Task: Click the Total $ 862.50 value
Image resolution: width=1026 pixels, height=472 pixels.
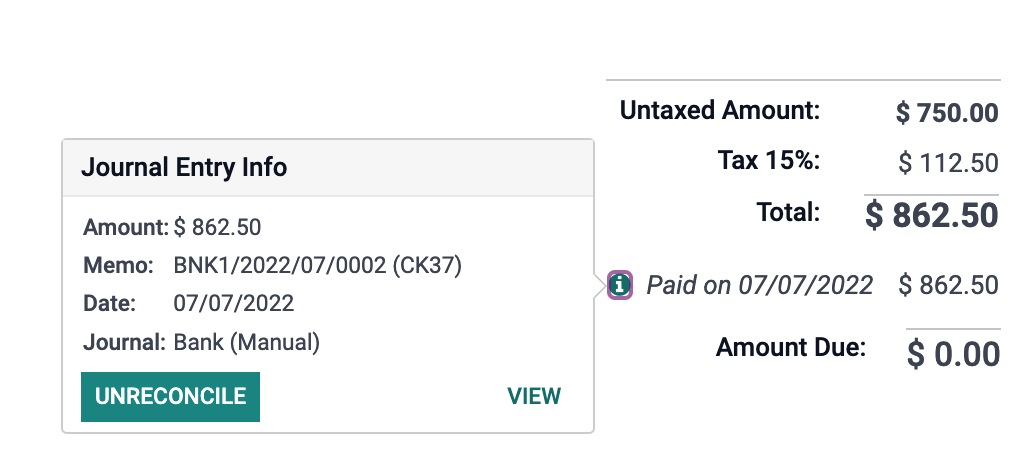Action: click(932, 215)
